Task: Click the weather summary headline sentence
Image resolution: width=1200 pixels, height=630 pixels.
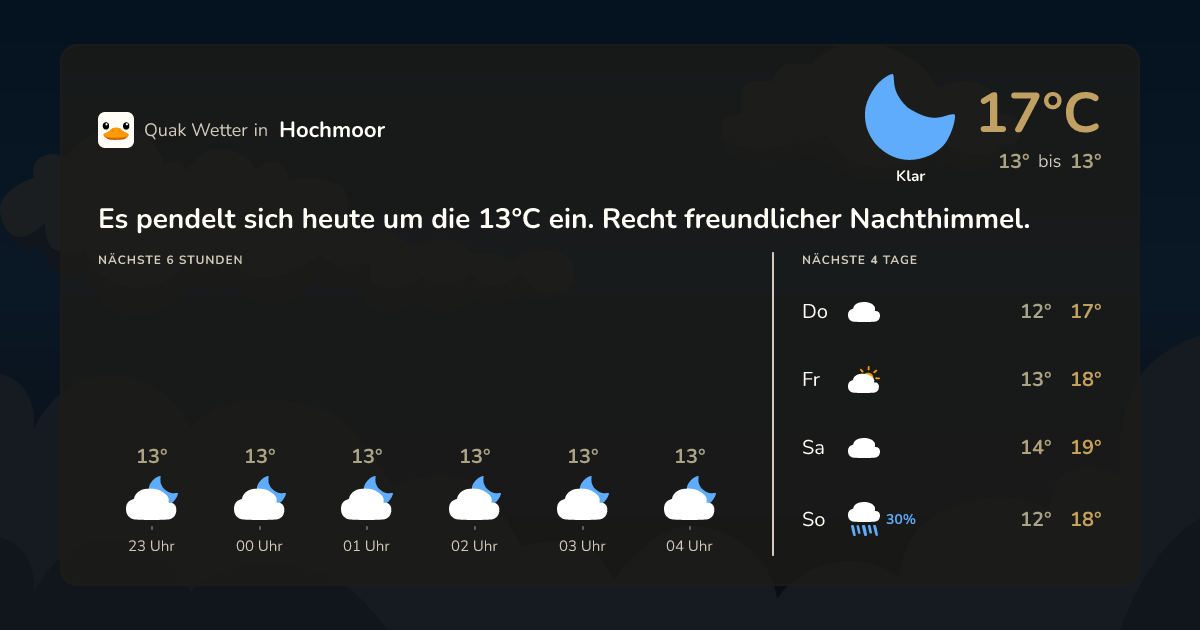Action: pos(564,218)
